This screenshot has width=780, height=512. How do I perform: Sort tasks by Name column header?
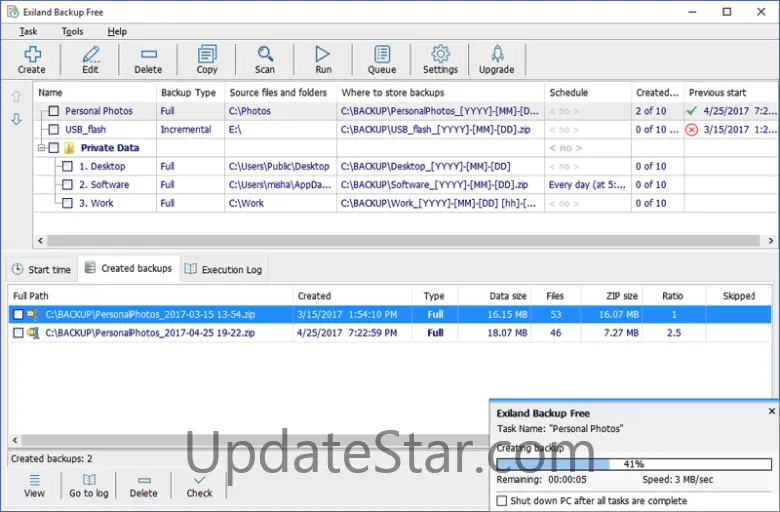pos(95,93)
